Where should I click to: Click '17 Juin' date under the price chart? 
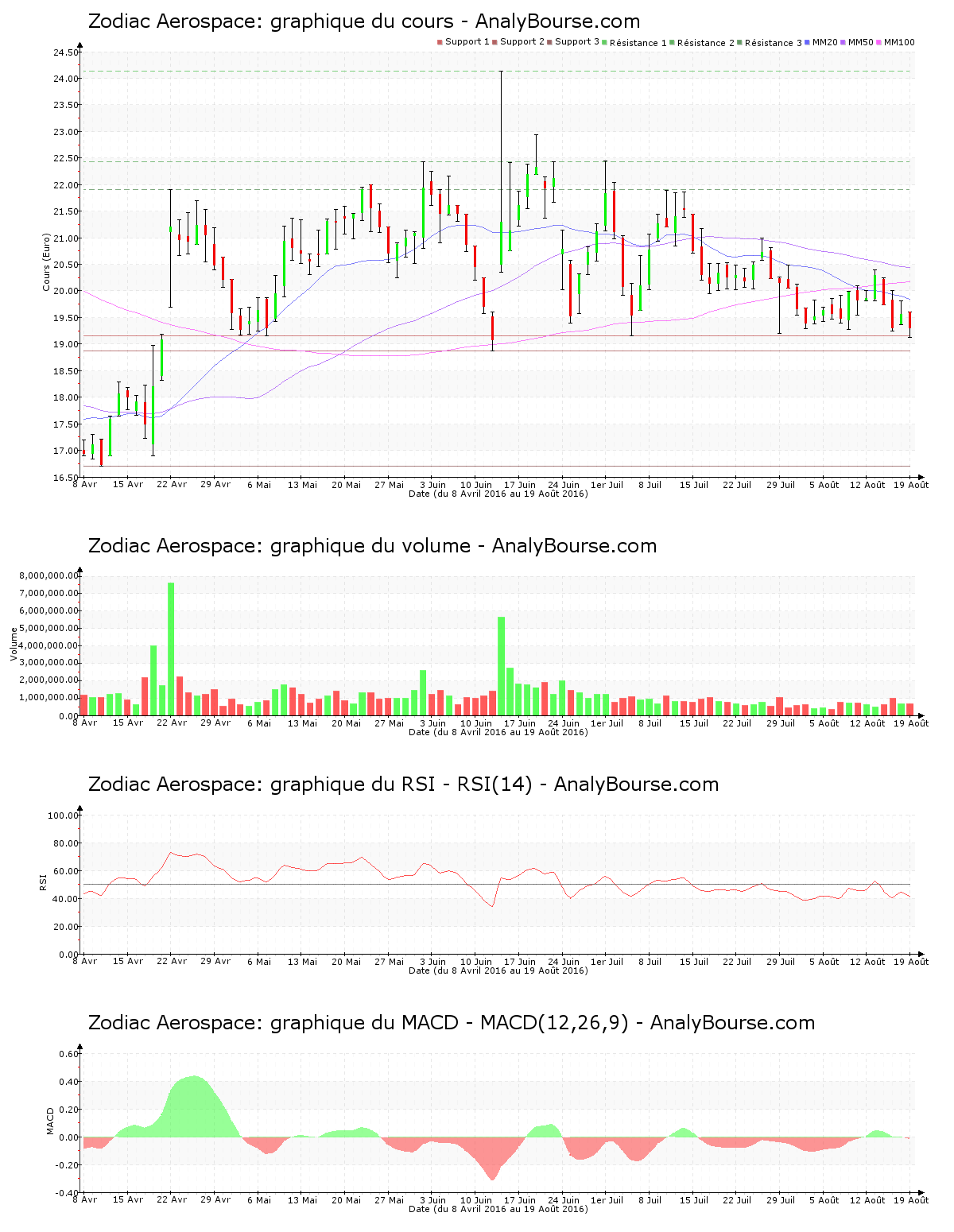[520, 484]
